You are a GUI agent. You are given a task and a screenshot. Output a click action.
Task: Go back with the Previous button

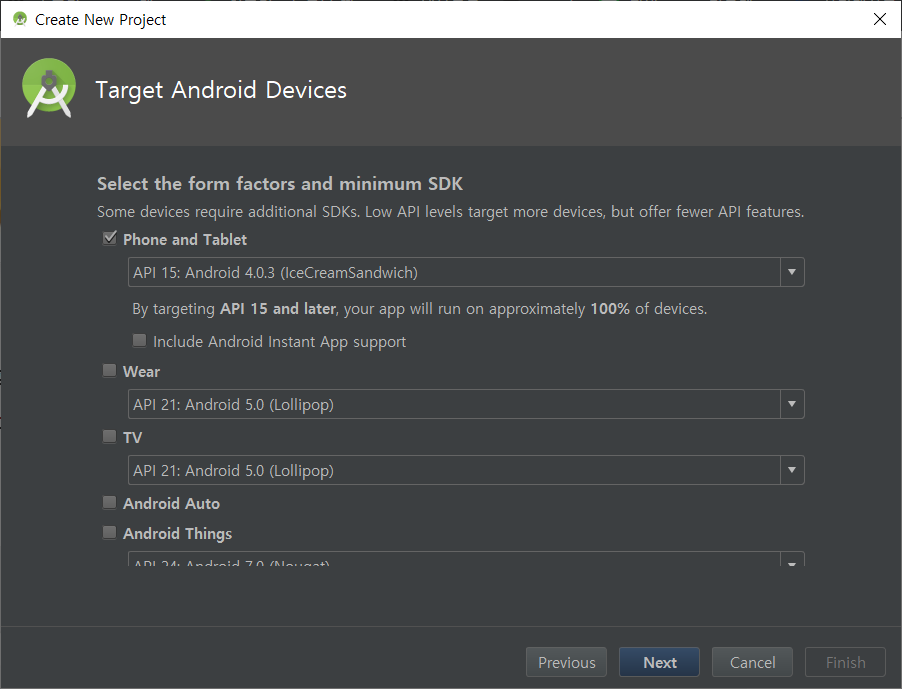pos(566,663)
